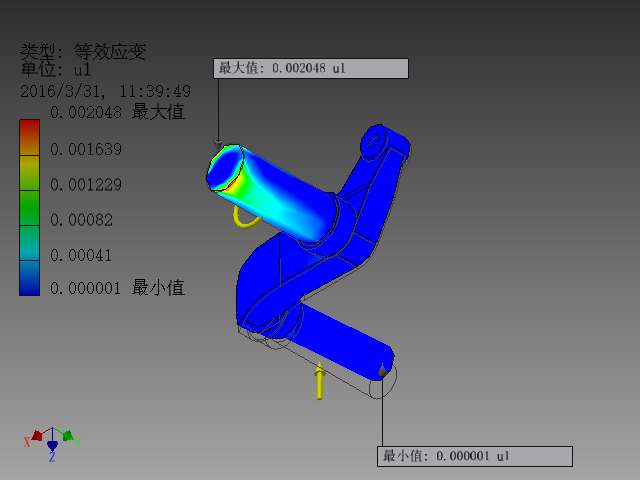Click the legend value 0.00082
Viewport: 640px width, 480px height.
tap(81, 220)
